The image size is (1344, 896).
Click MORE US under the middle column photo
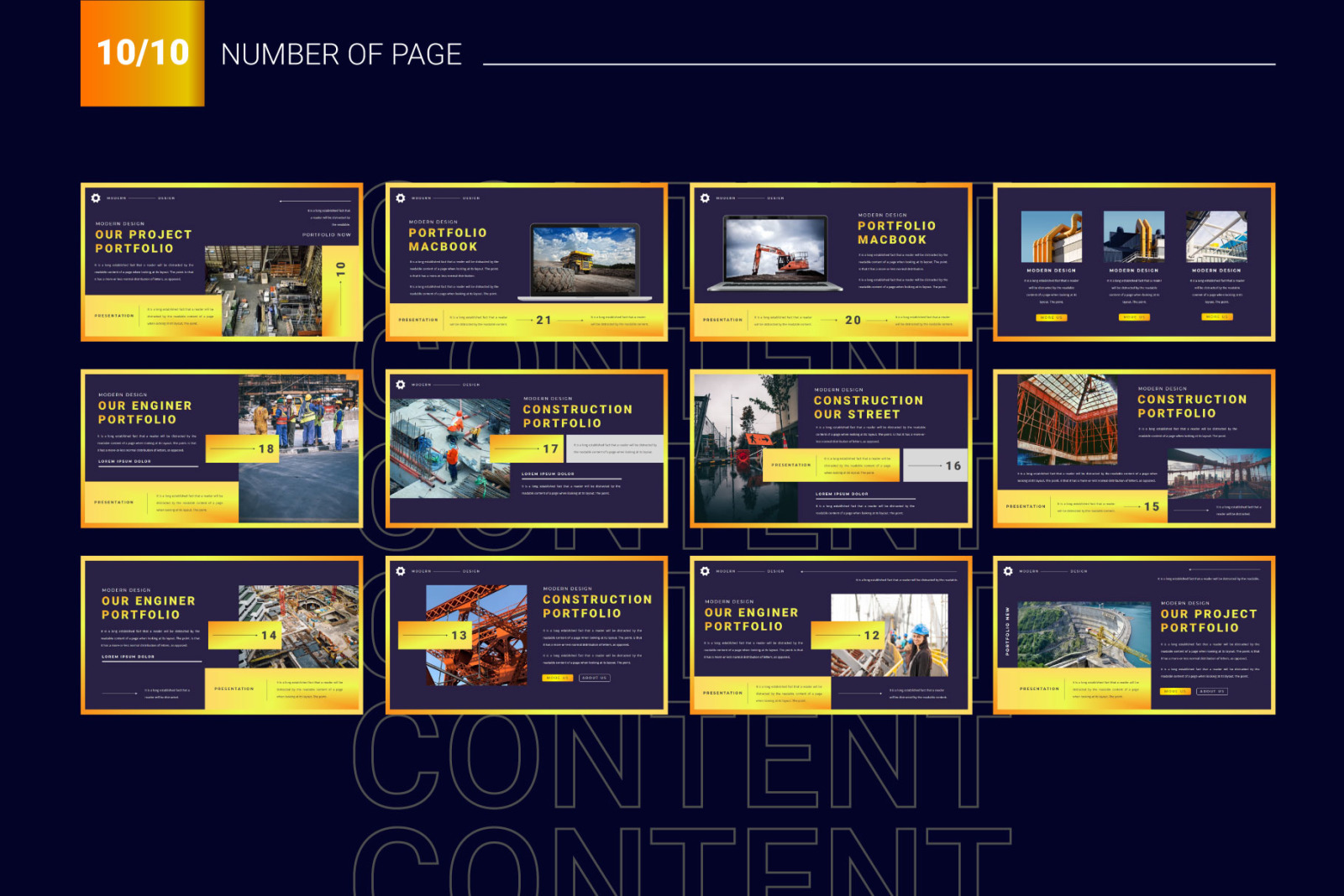pyautogui.click(x=1133, y=317)
